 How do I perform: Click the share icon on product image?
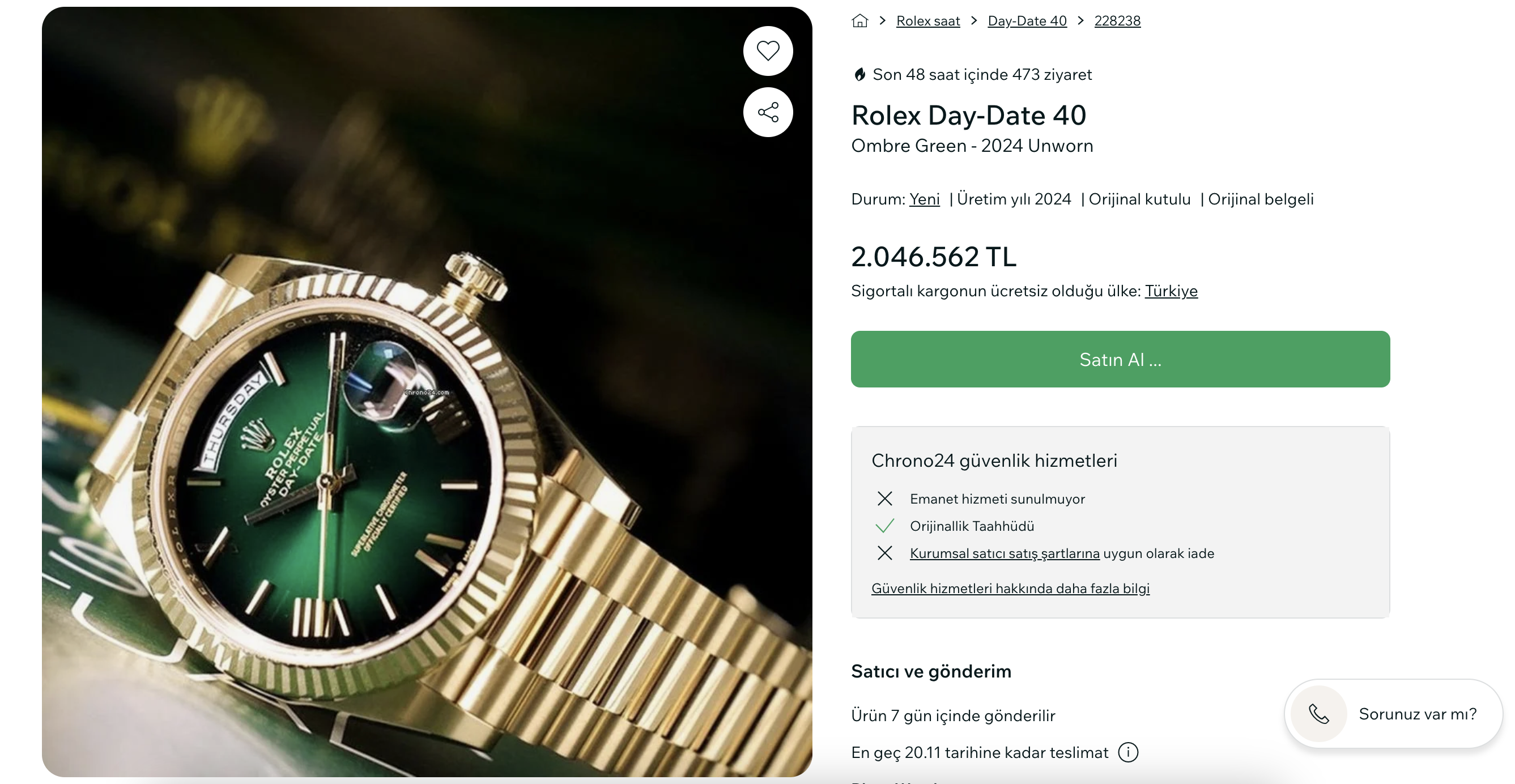(x=768, y=112)
